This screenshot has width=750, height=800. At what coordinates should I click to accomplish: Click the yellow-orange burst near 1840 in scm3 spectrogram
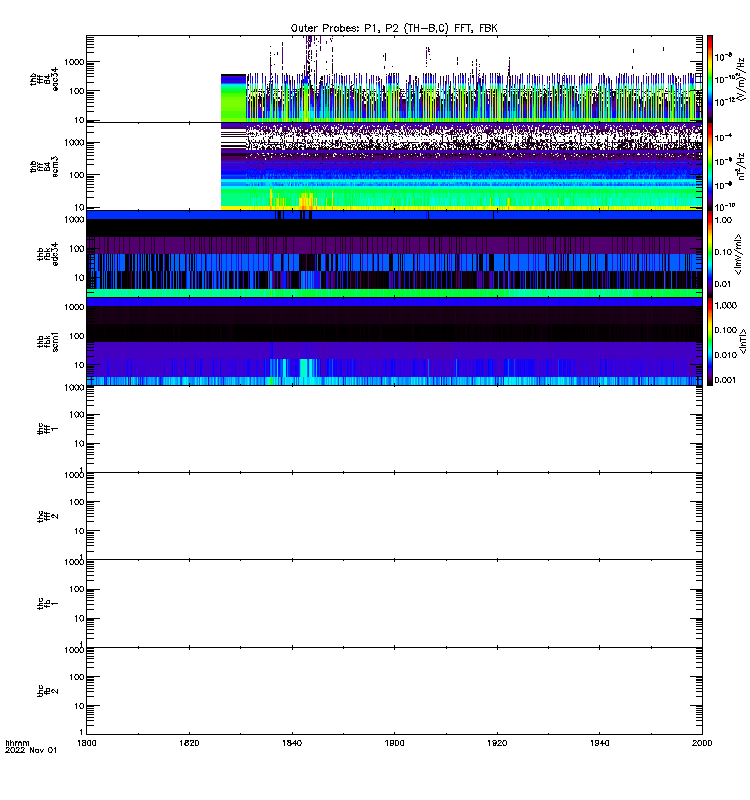pos(306,201)
